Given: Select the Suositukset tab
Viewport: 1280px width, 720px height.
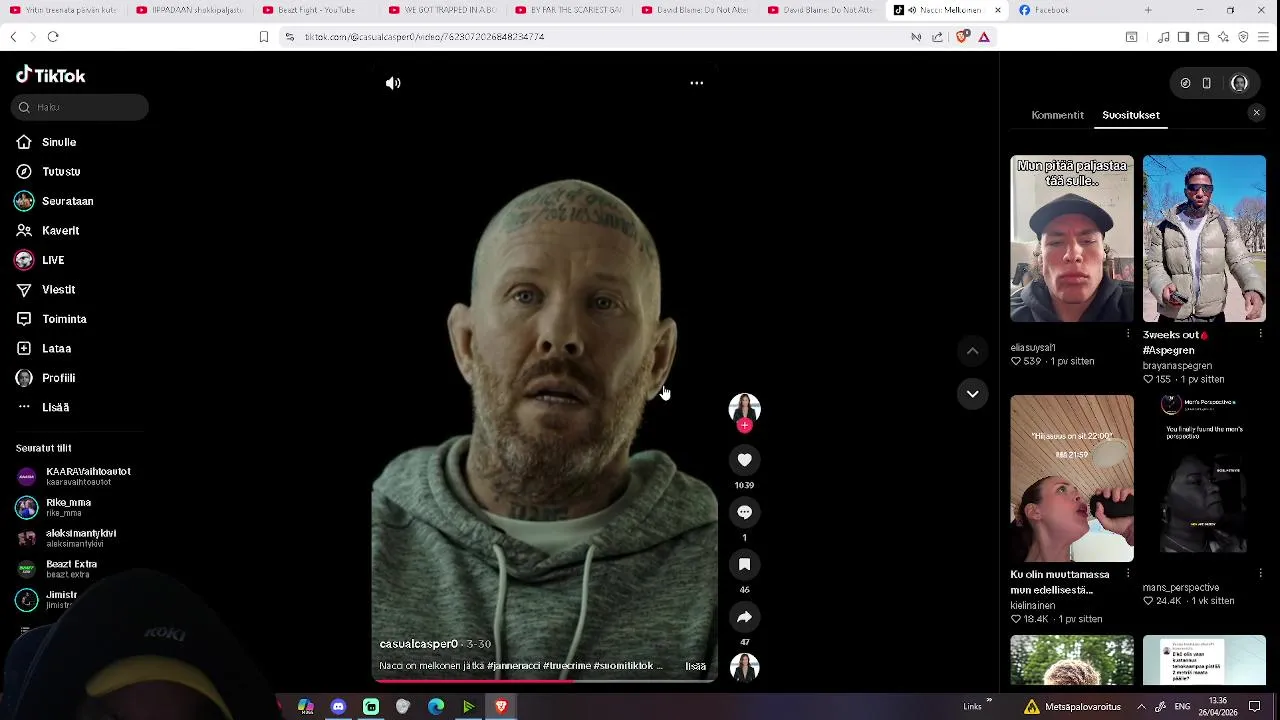Looking at the screenshot, I should pos(1131,115).
